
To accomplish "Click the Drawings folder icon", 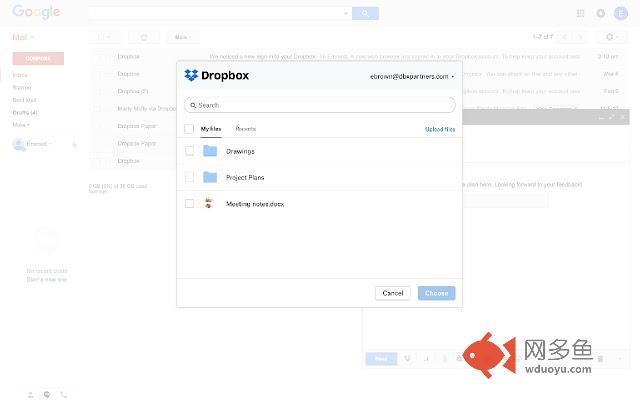I will pos(210,151).
